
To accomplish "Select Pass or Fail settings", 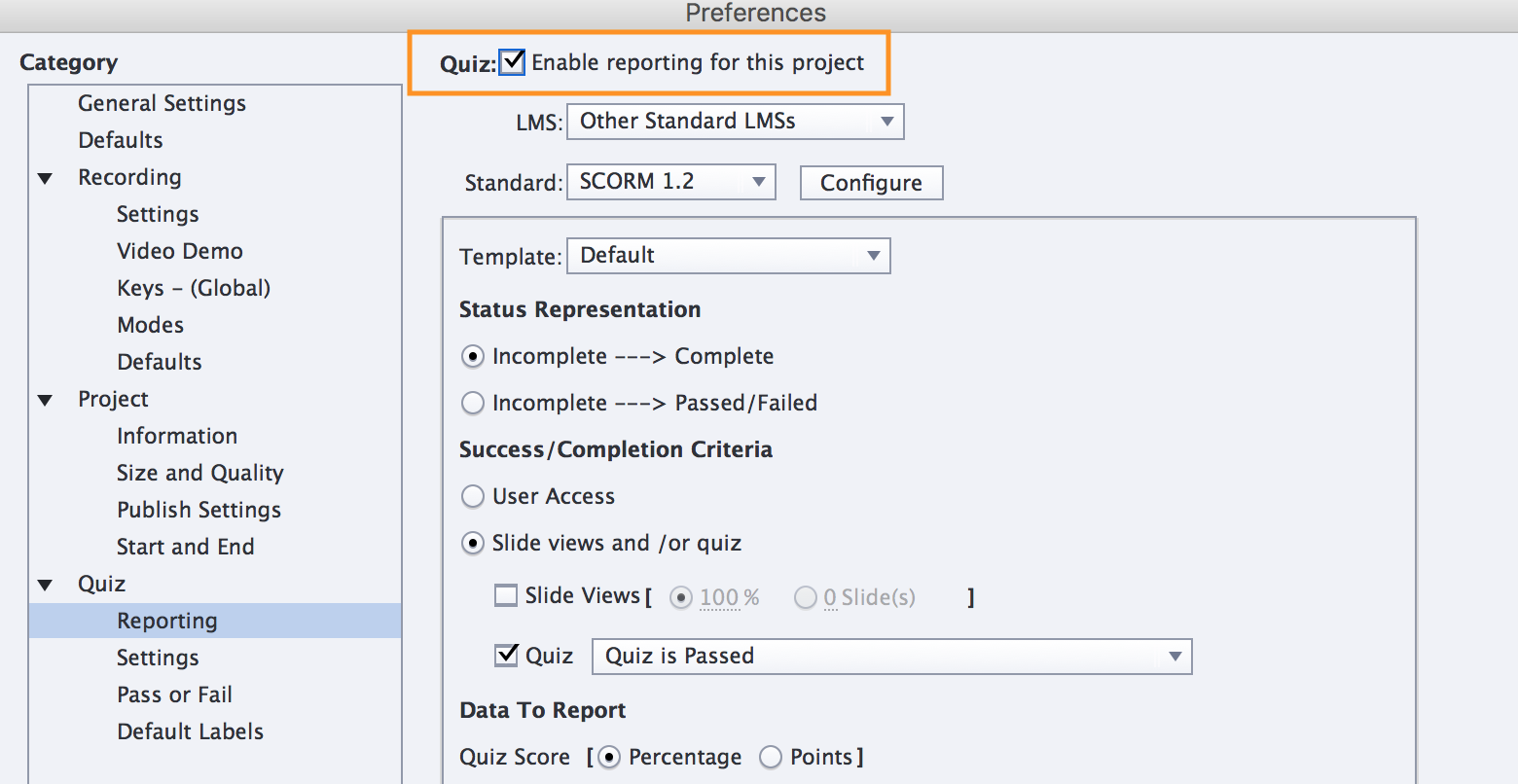I will (x=174, y=694).
